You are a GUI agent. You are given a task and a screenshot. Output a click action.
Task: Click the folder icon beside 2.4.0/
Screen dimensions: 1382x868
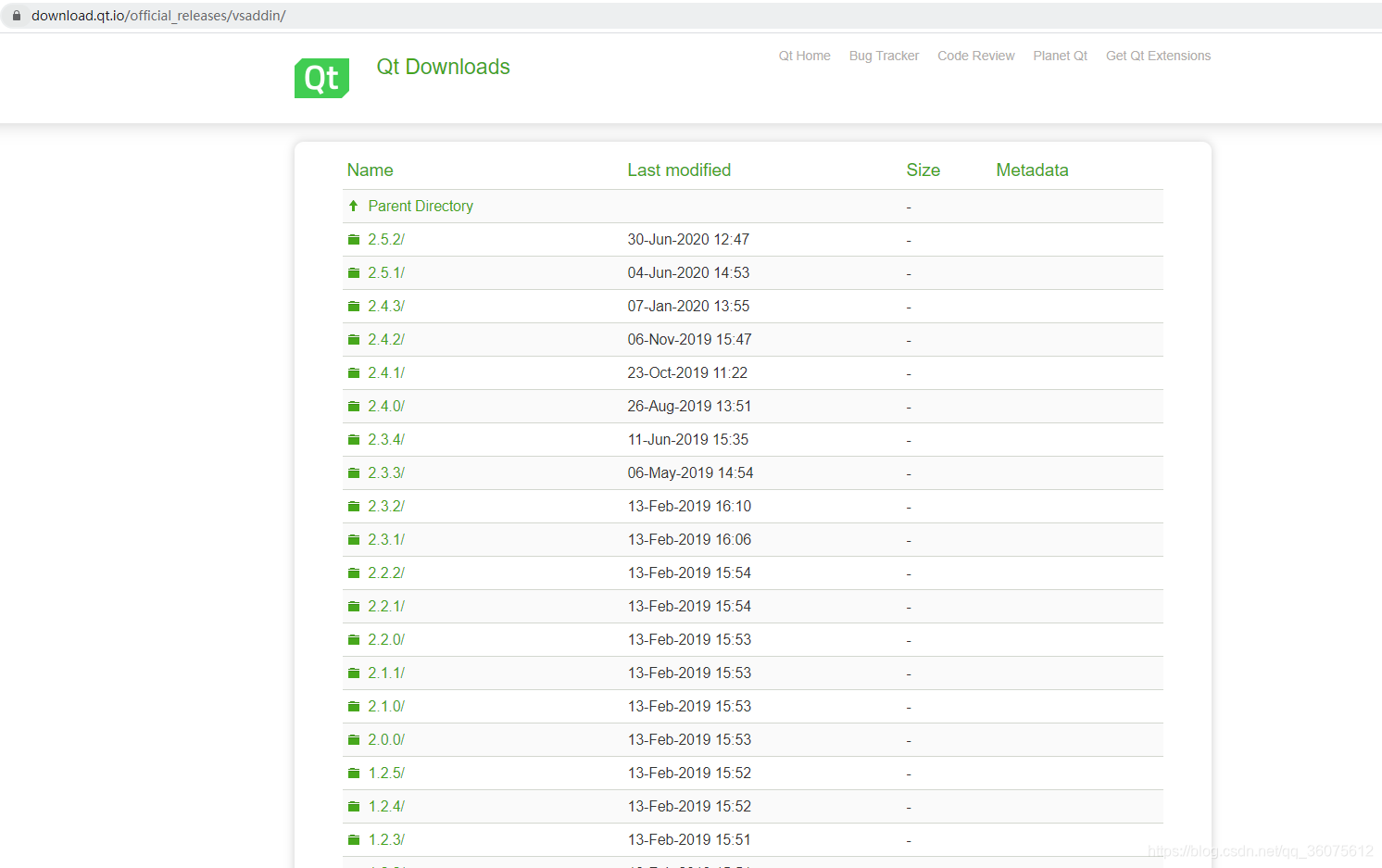pos(354,407)
